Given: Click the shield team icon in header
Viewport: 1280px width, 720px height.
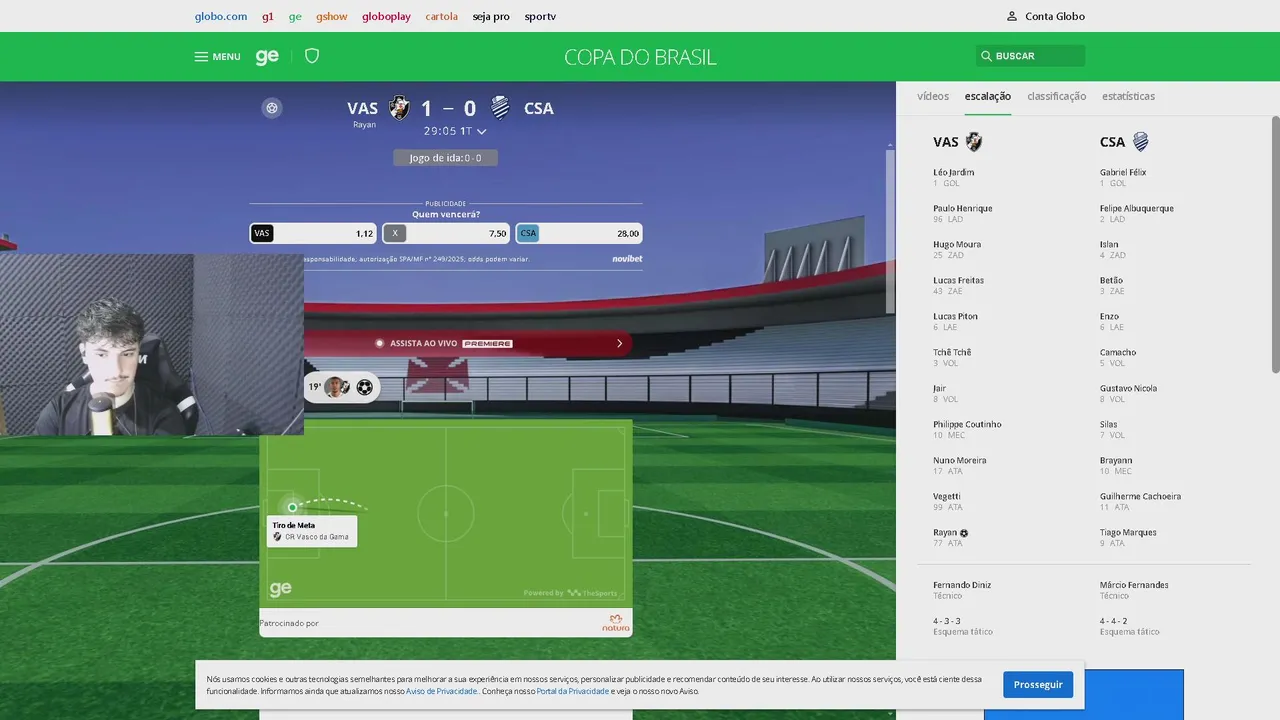Looking at the screenshot, I should click(312, 56).
